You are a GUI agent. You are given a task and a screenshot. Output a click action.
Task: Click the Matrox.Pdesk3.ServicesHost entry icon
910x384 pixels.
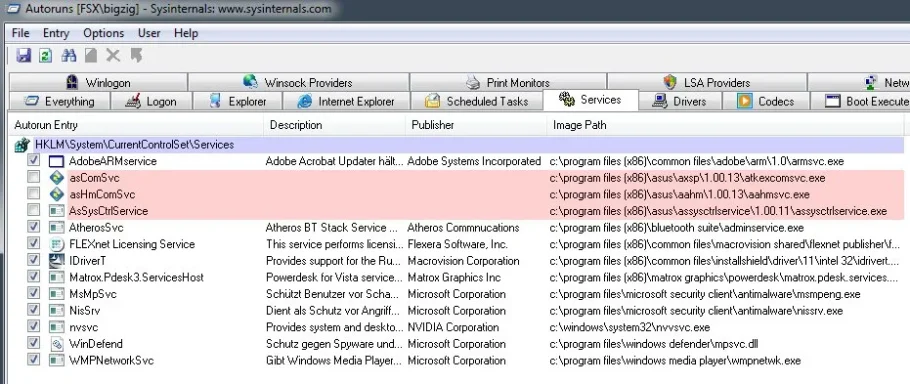click(x=56, y=277)
